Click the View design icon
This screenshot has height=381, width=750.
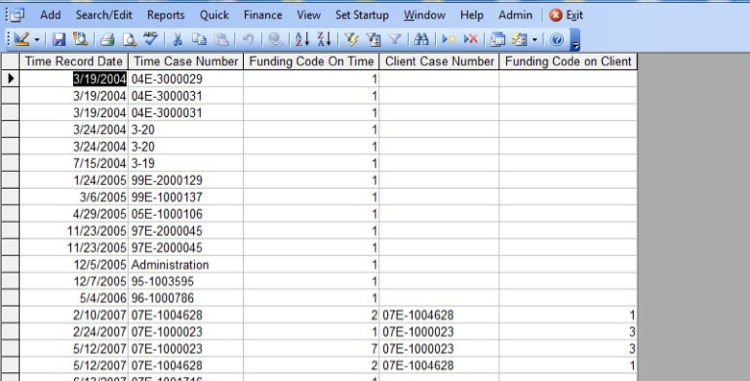(x=22, y=39)
